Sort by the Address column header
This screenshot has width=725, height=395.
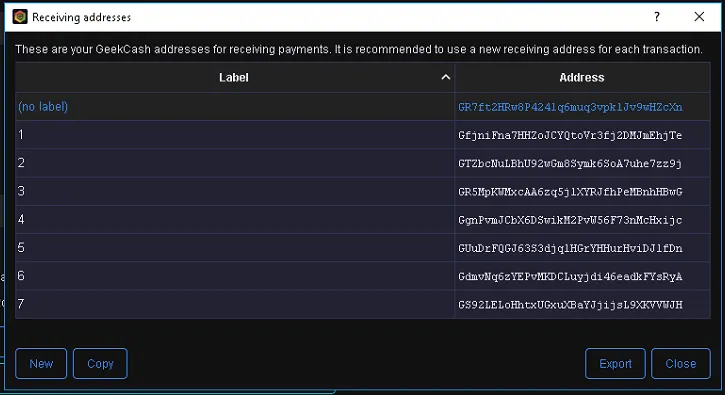tap(582, 78)
